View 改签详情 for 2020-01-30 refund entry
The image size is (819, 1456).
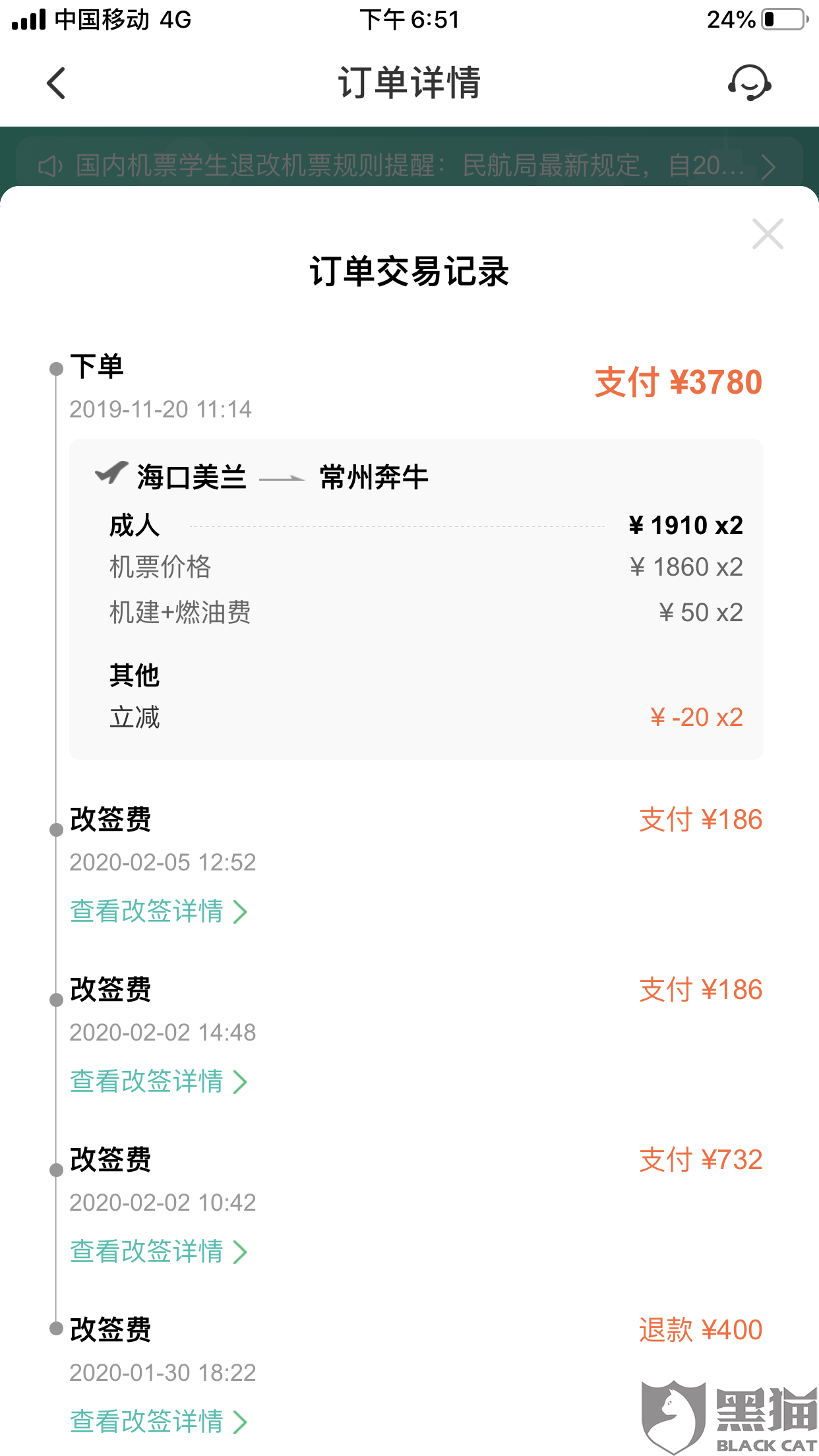(158, 1422)
